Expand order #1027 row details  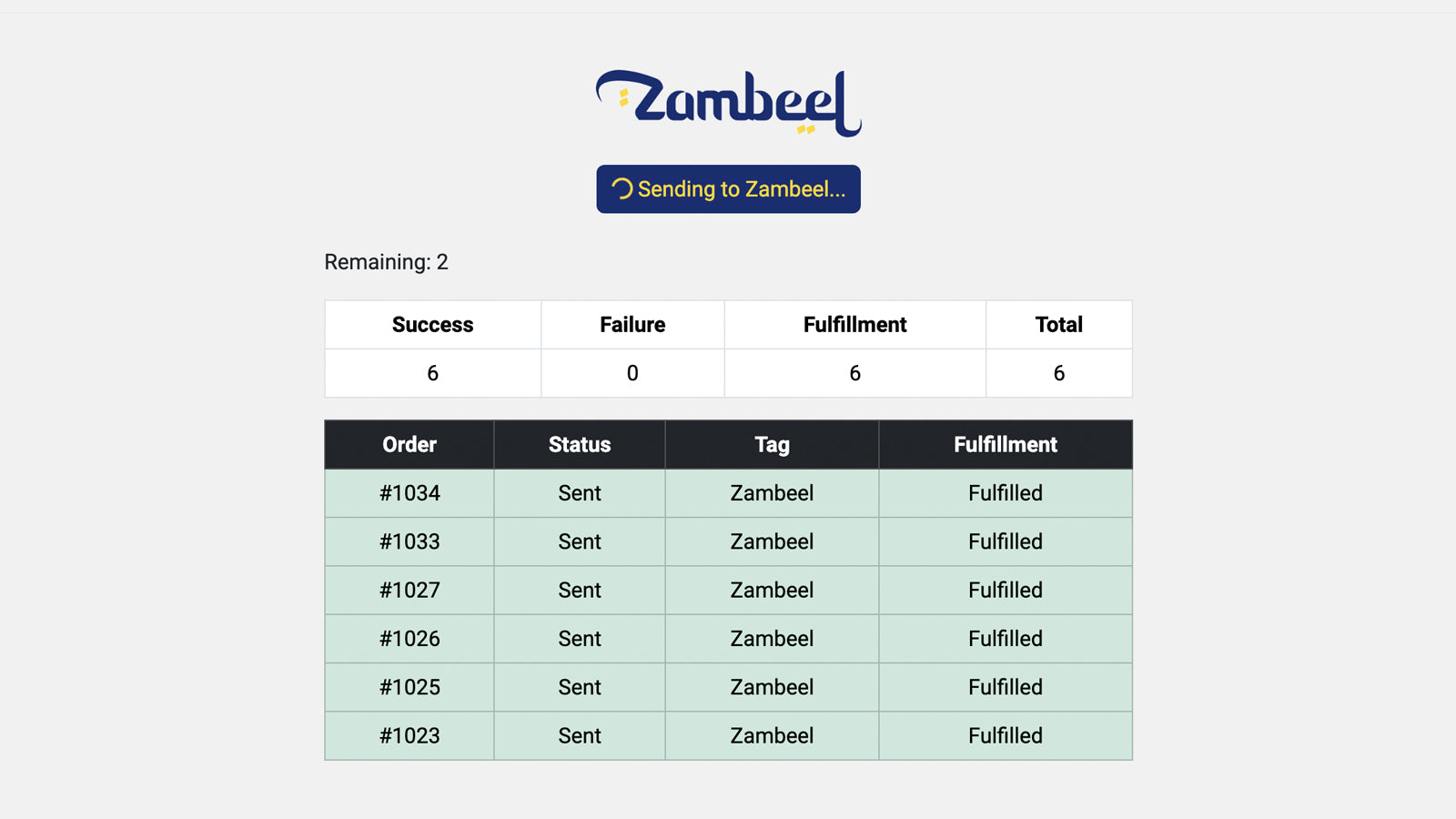tap(409, 590)
